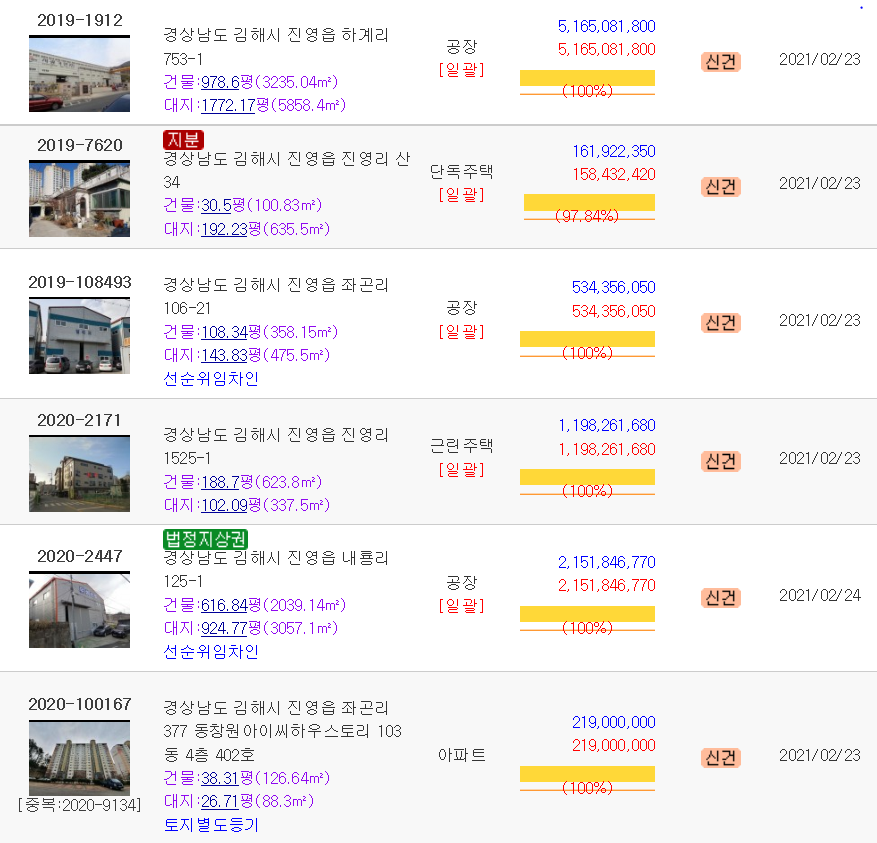The image size is (877, 843).
Task: Click 선순위임차인 note under 좌곤리 106-21
Action: pos(210,379)
